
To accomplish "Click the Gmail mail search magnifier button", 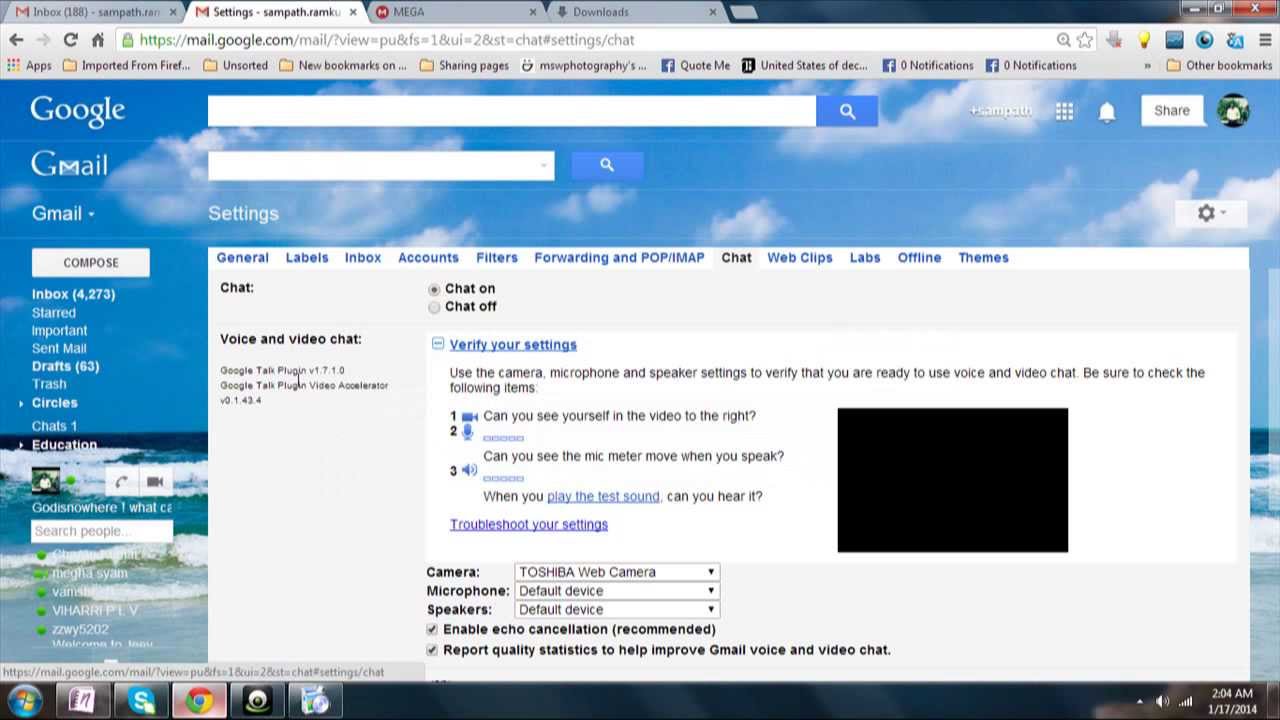I will (x=607, y=165).
